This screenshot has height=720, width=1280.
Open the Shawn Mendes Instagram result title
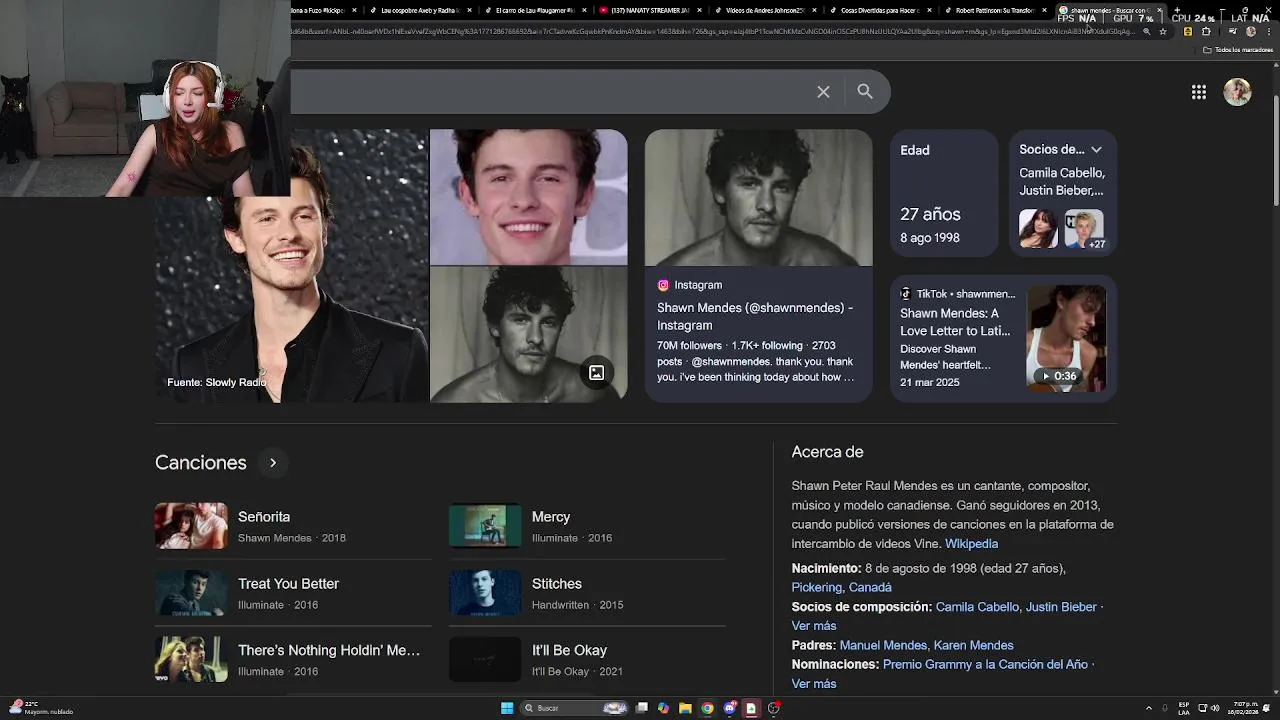tap(755, 316)
